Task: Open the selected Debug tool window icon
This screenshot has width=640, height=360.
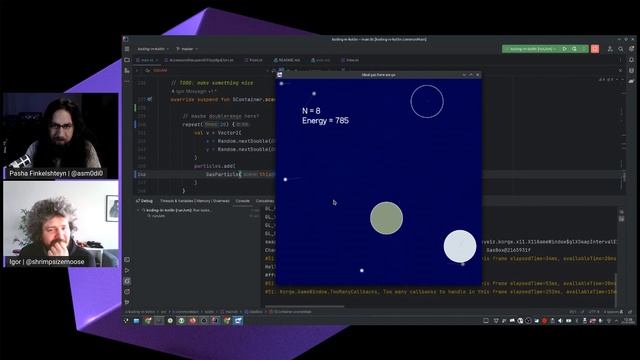Action: [x=127, y=281]
